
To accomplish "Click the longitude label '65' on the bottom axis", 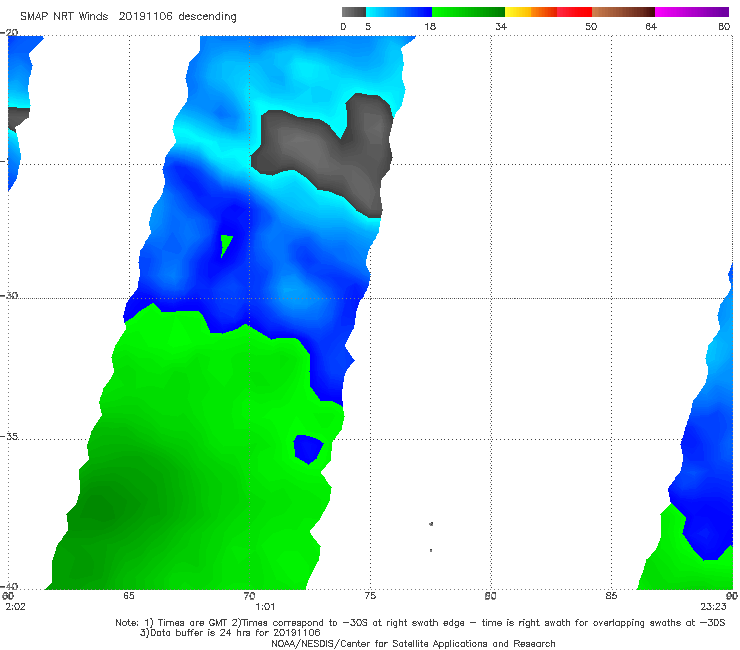I will coord(129,596).
